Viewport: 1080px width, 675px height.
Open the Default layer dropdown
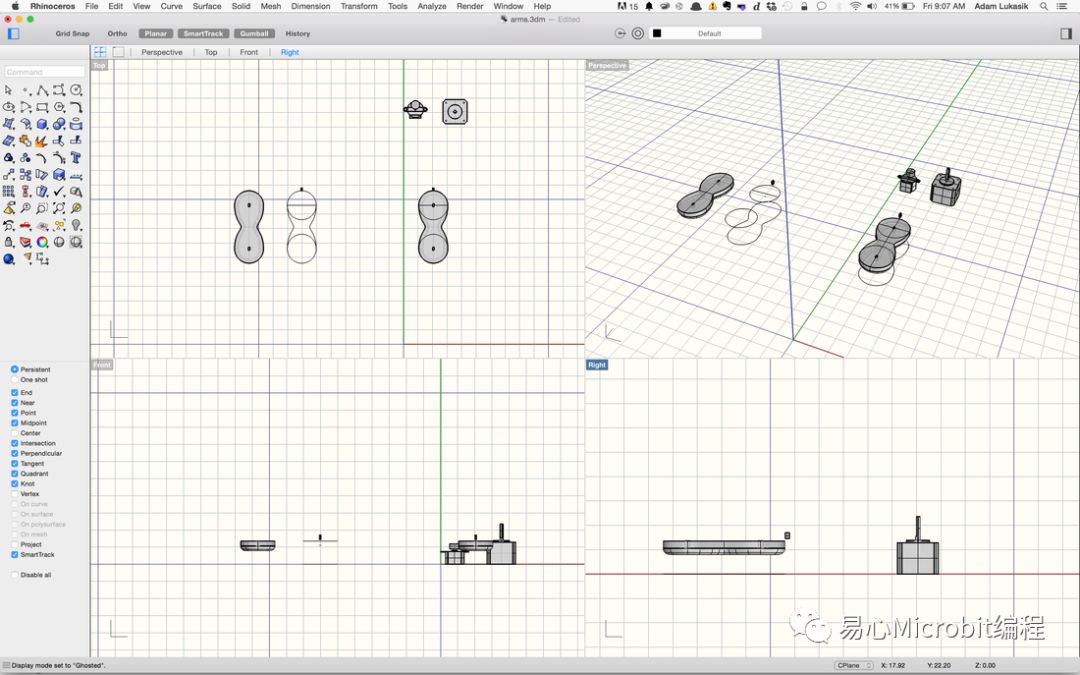point(710,33)
